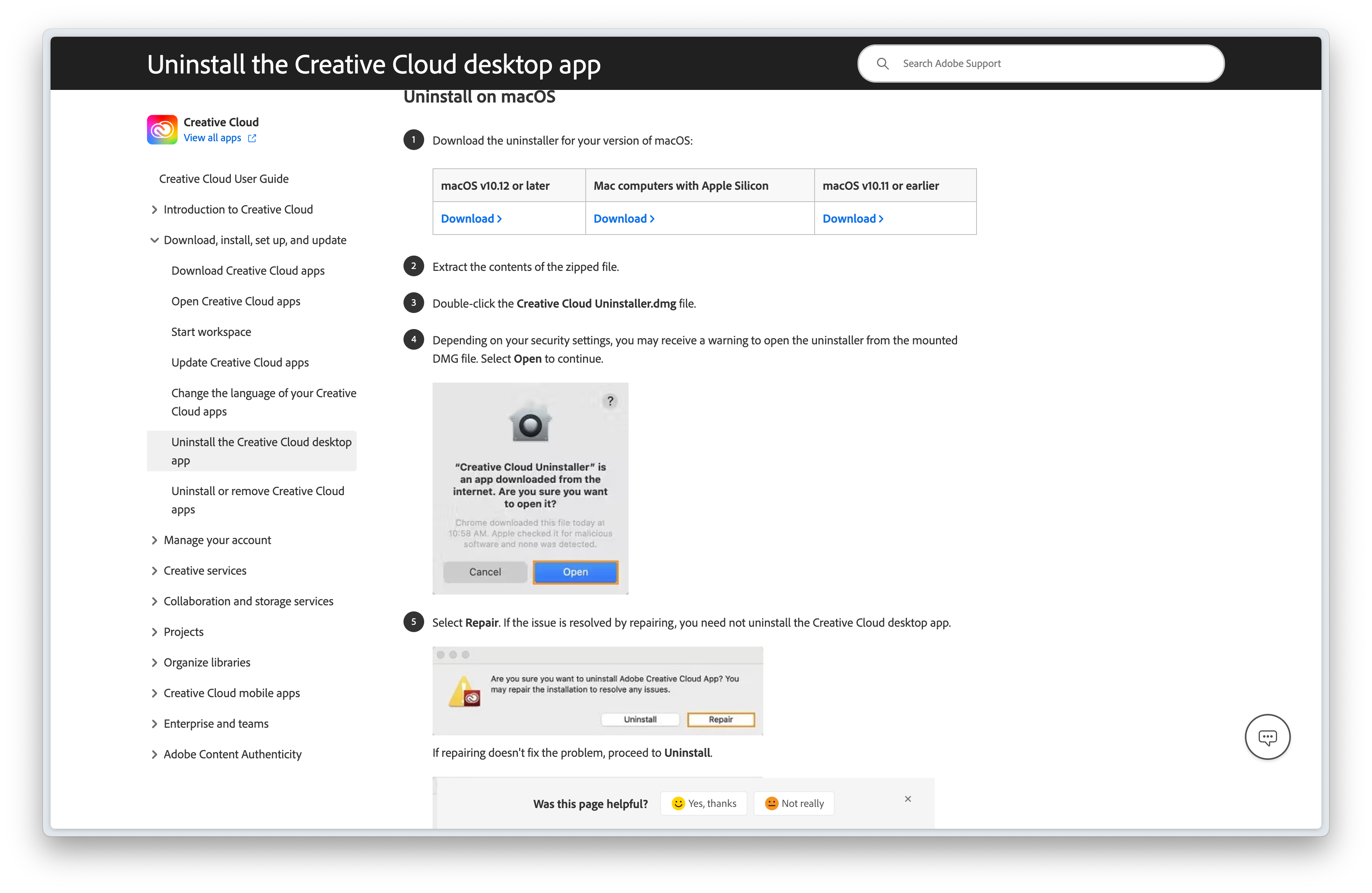Open Creative Cloud User Guide
Viewport: 1372px width, 893px height.
(224, 179)
